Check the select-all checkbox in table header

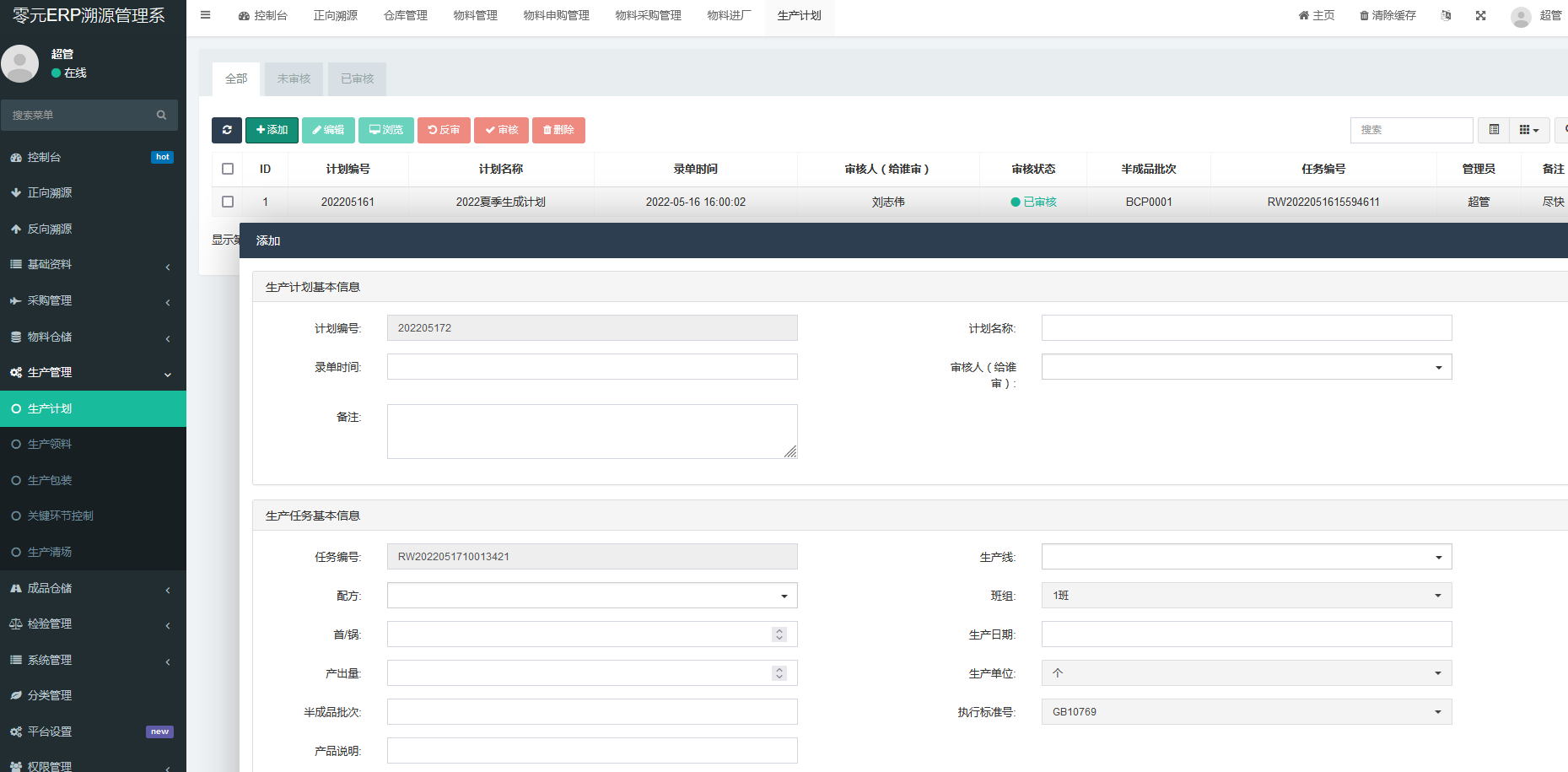228,169
